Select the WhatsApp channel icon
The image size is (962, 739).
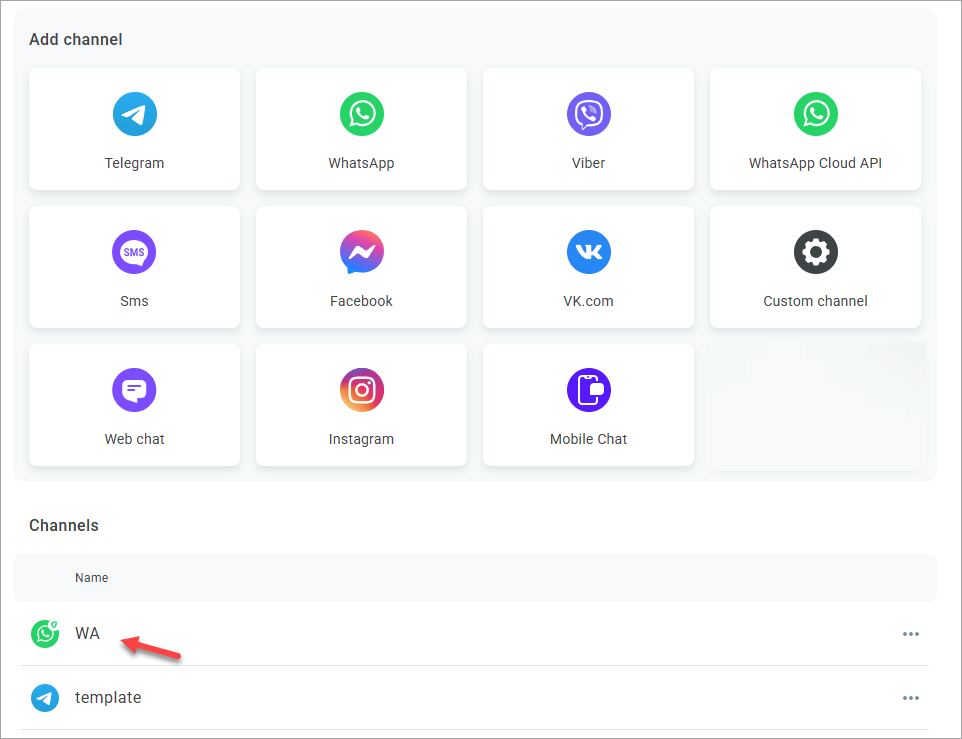click(x=361, y=114)
